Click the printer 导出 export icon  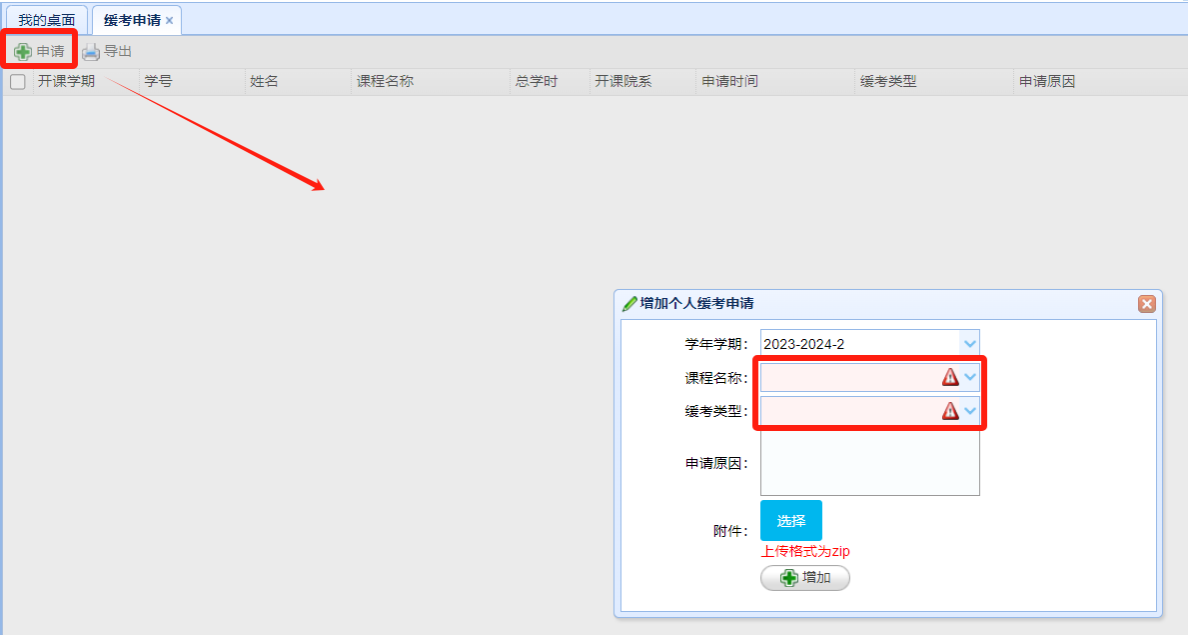[x=91, y=52]
